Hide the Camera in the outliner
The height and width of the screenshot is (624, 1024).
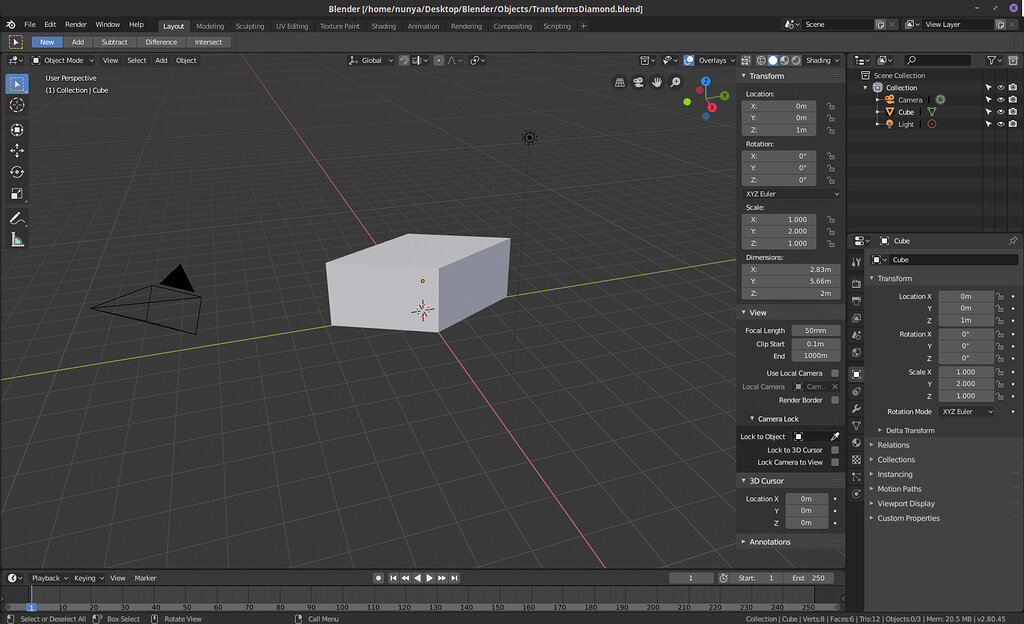click(x=1001, y=99)
